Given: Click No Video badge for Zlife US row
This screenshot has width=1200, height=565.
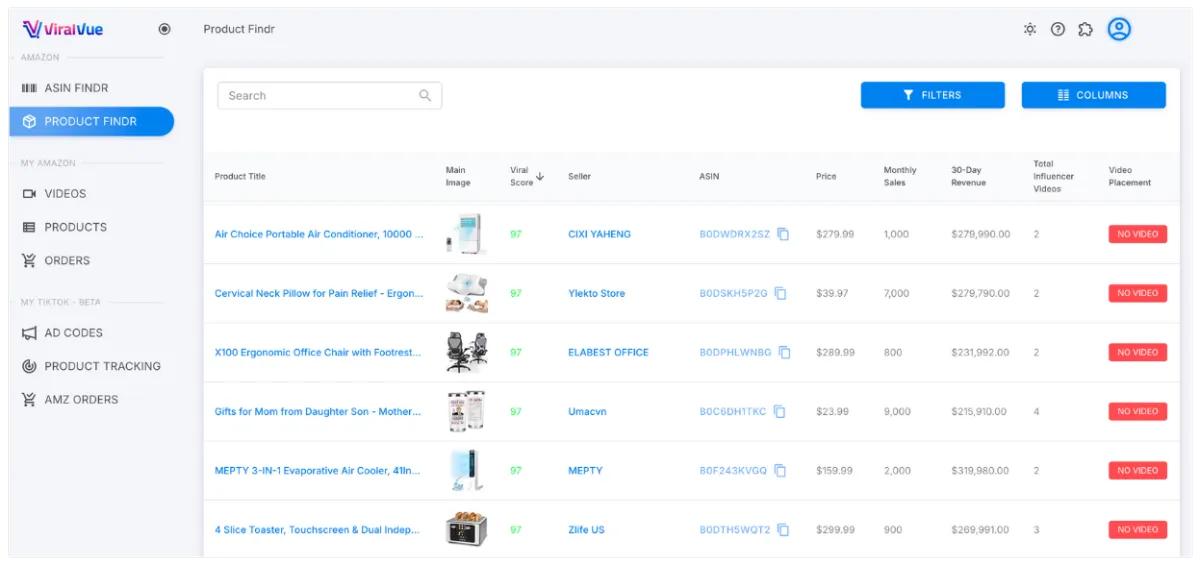Looking at the screenshot, I should (1138, 529).
